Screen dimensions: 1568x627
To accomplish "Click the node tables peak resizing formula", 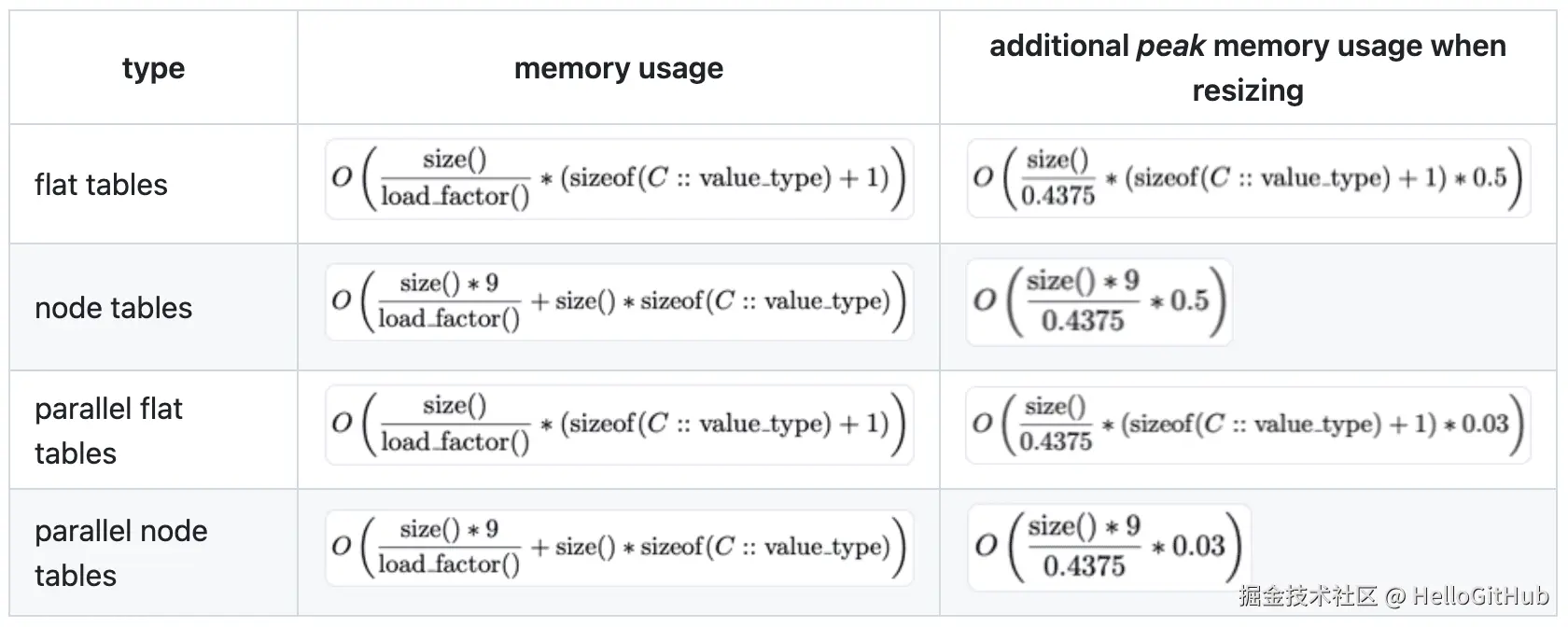I will tap(1099, 301).
